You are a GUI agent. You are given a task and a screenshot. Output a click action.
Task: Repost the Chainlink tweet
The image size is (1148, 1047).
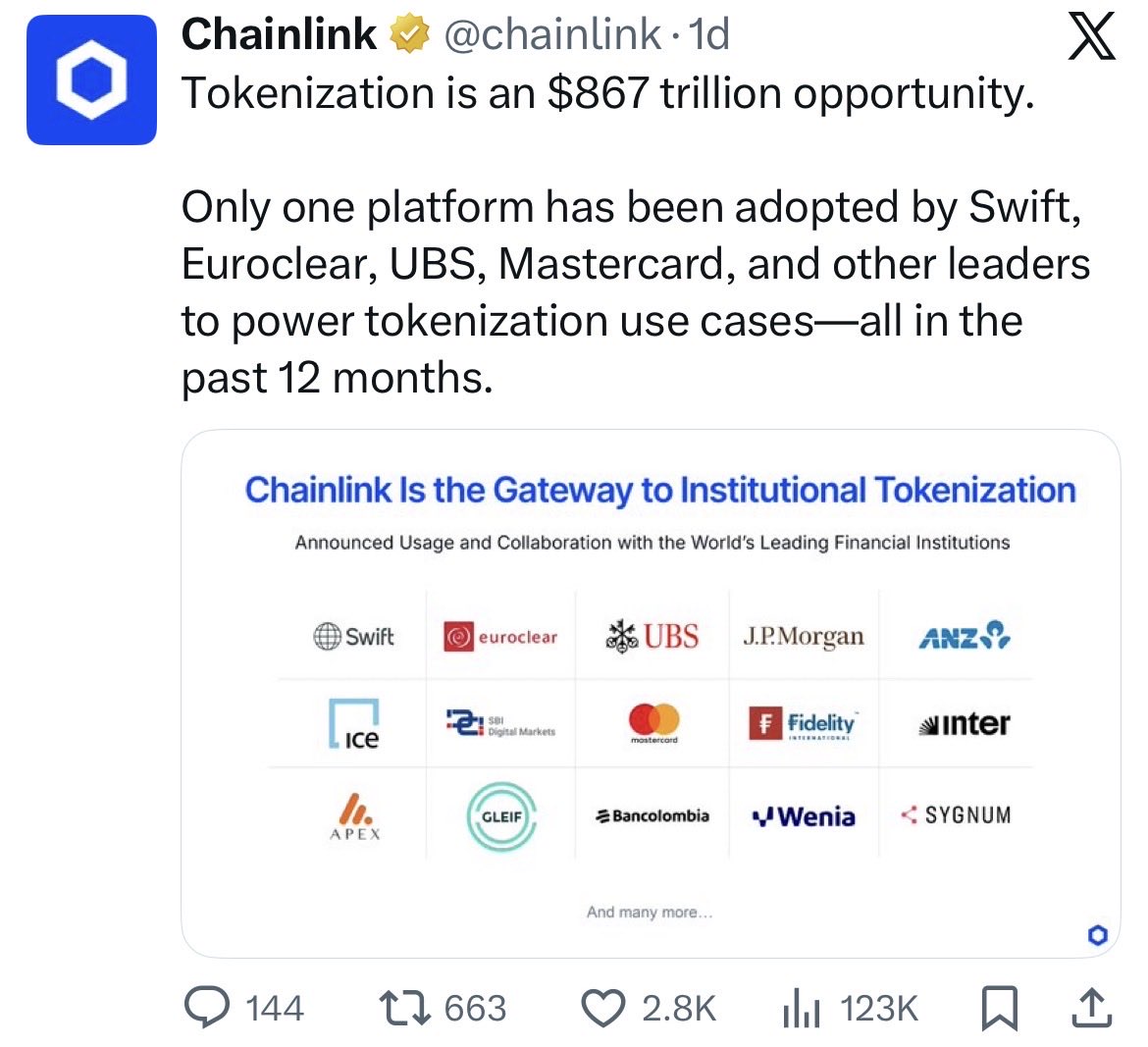point(403,1008)
